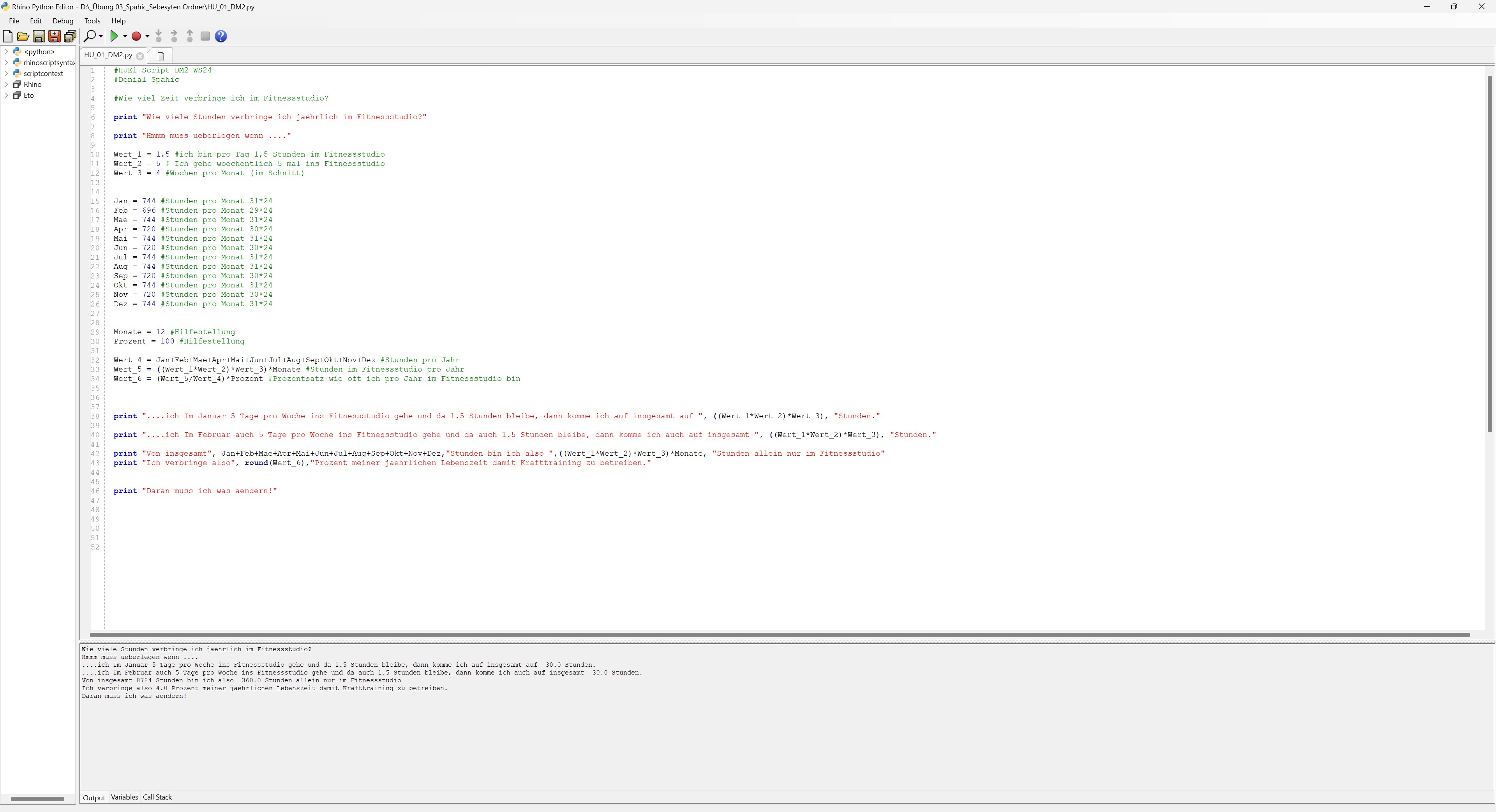Image resolution: width=1496 pixels, height=812 pixels.
Task: Switch to the Variables tab
Action: 124,797
